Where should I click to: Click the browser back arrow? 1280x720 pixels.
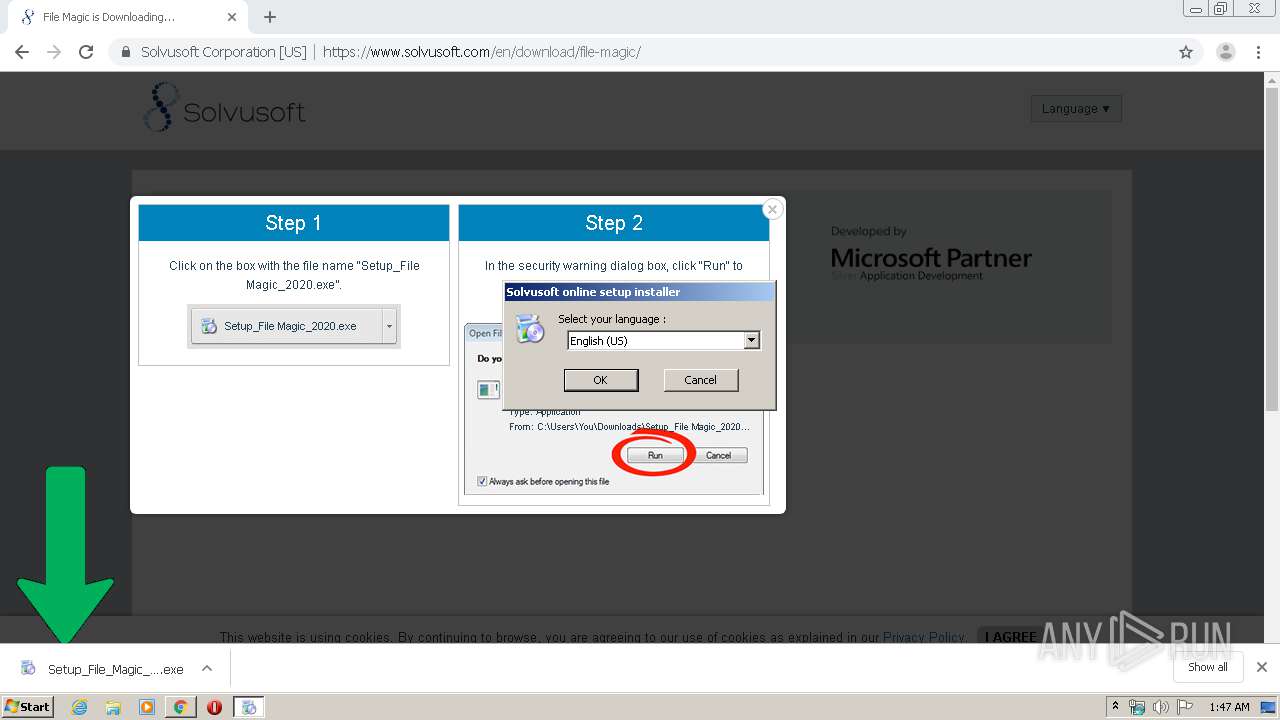[22, 52]
